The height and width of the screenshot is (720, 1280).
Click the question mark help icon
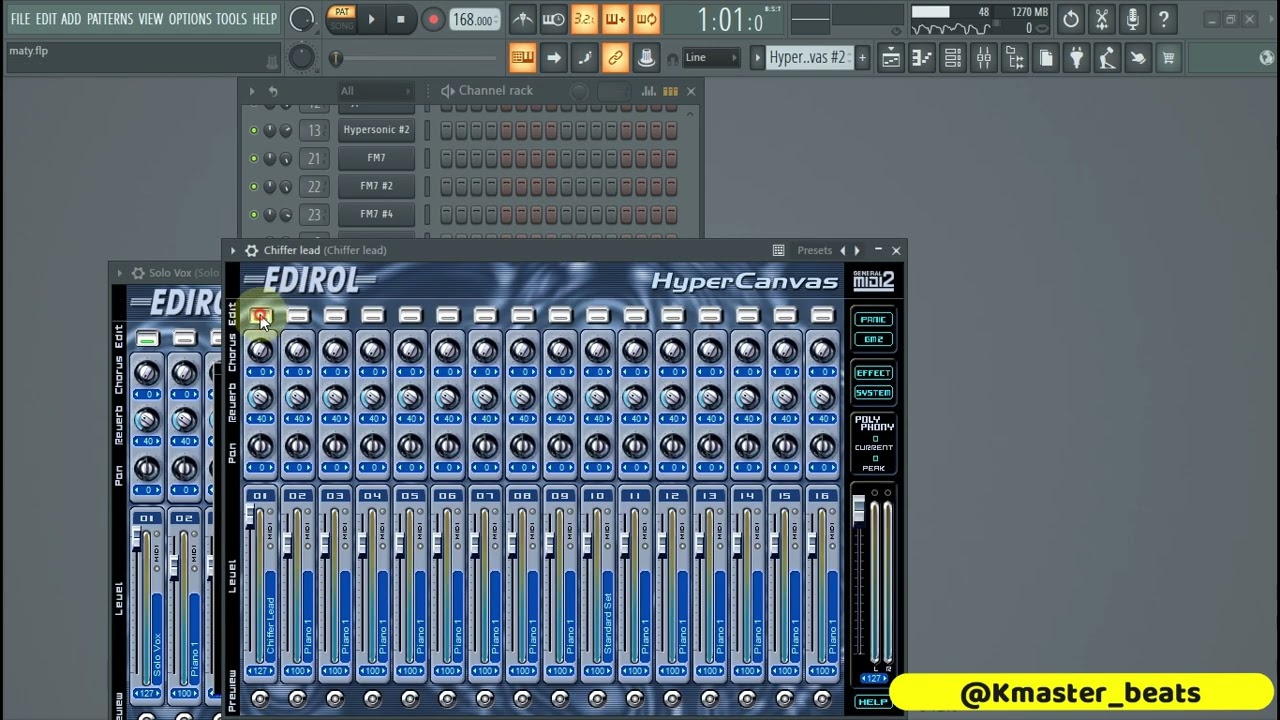(x=1163, y=19)
